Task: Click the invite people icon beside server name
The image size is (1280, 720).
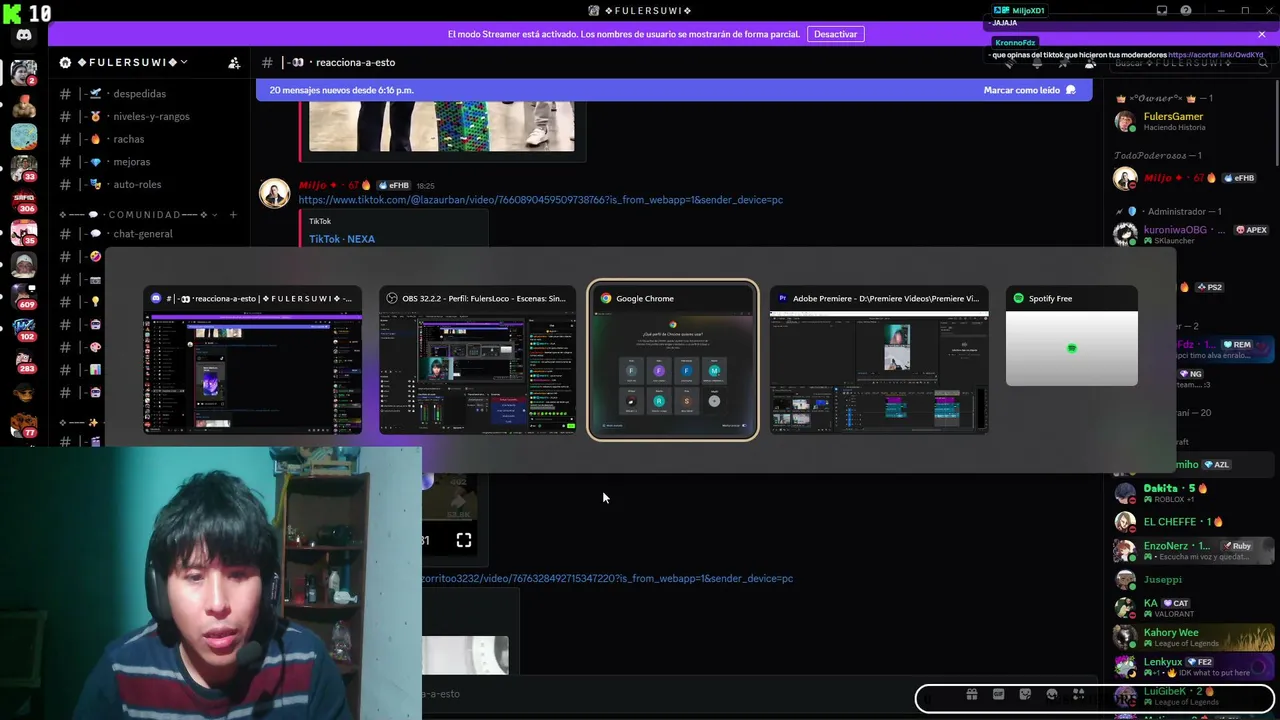Action: 234,62
